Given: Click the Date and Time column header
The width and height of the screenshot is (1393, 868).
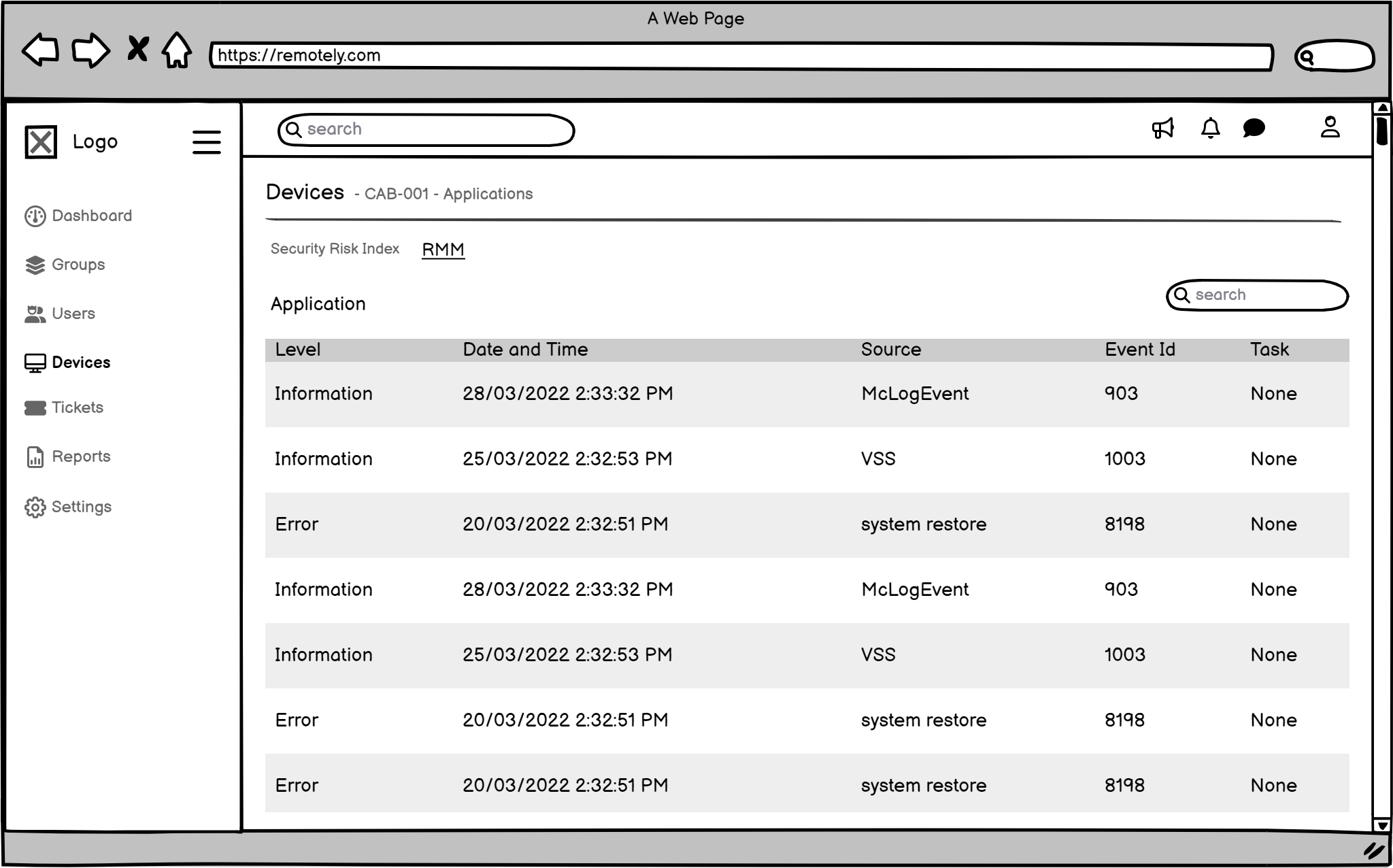Looking at the screenshot, I should (525, 350).
